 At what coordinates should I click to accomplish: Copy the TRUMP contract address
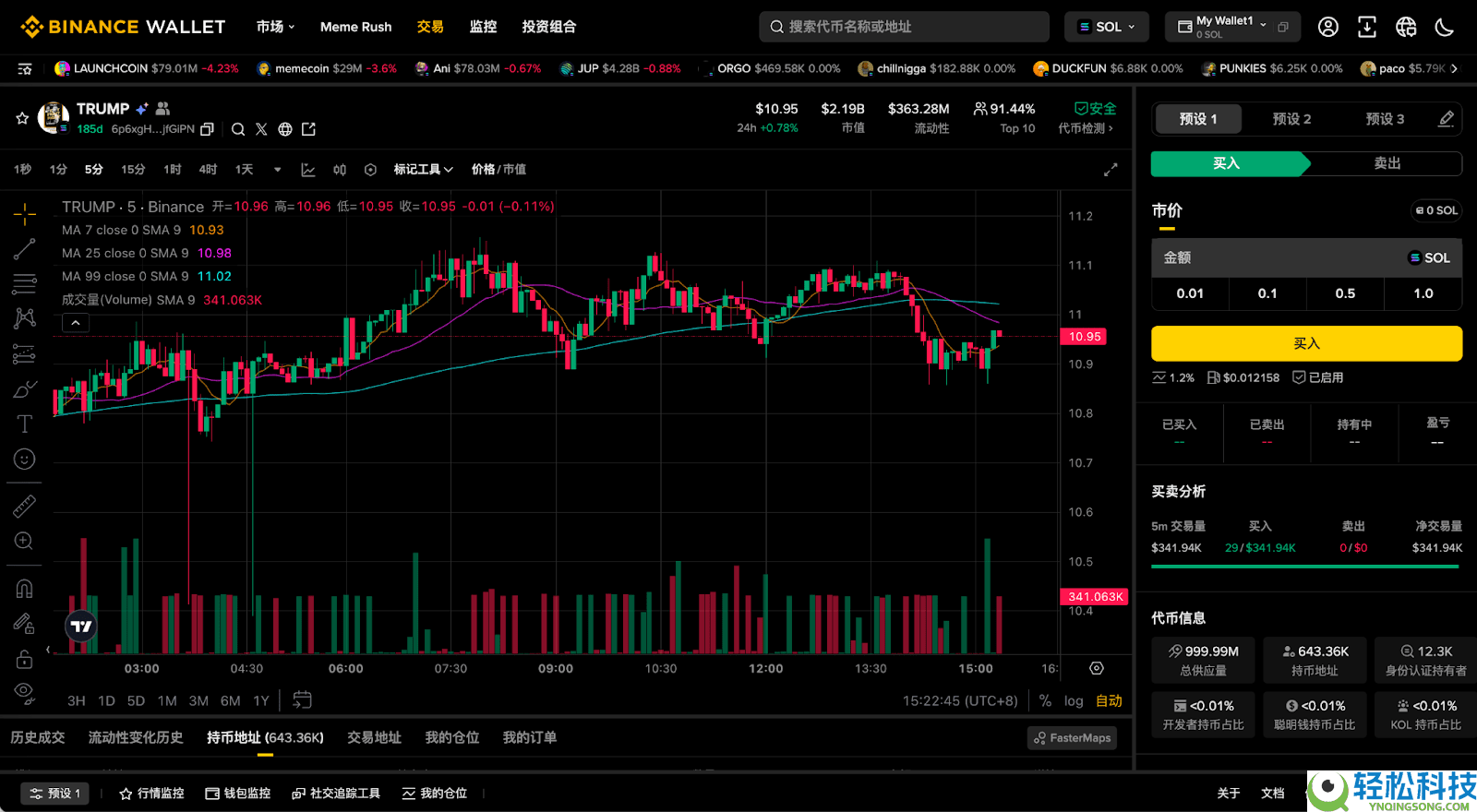click(x=208, y=129)
